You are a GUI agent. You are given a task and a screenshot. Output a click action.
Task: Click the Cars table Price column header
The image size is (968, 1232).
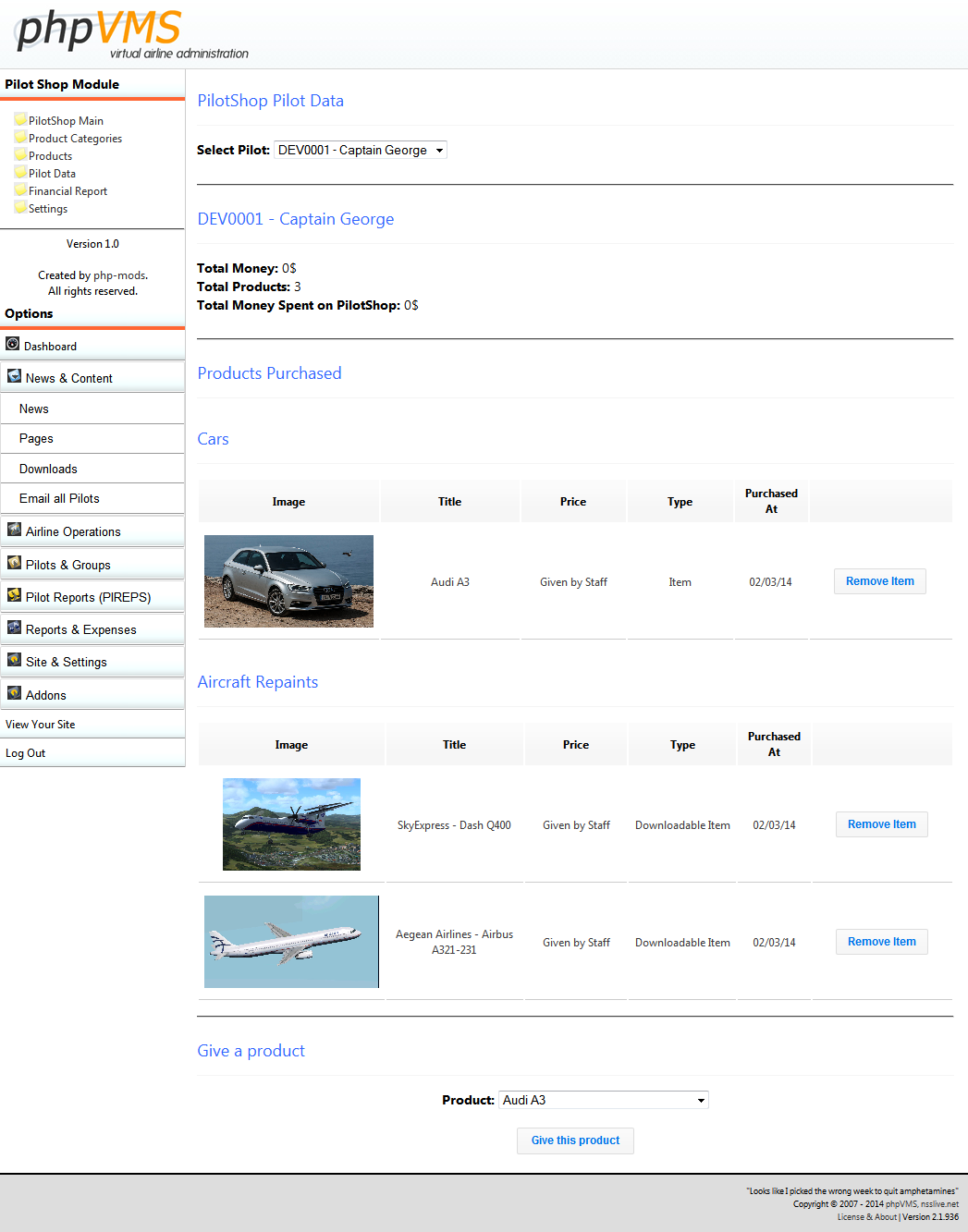[573, 502]
